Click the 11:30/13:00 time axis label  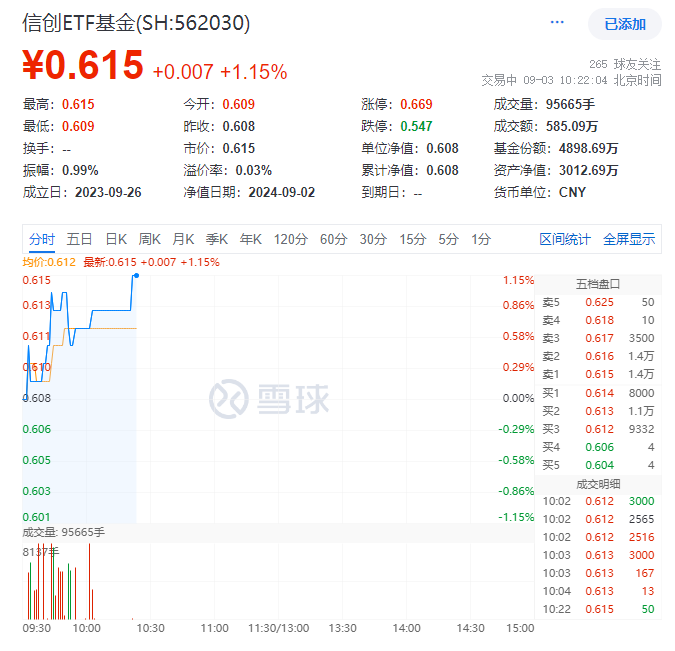279,628
